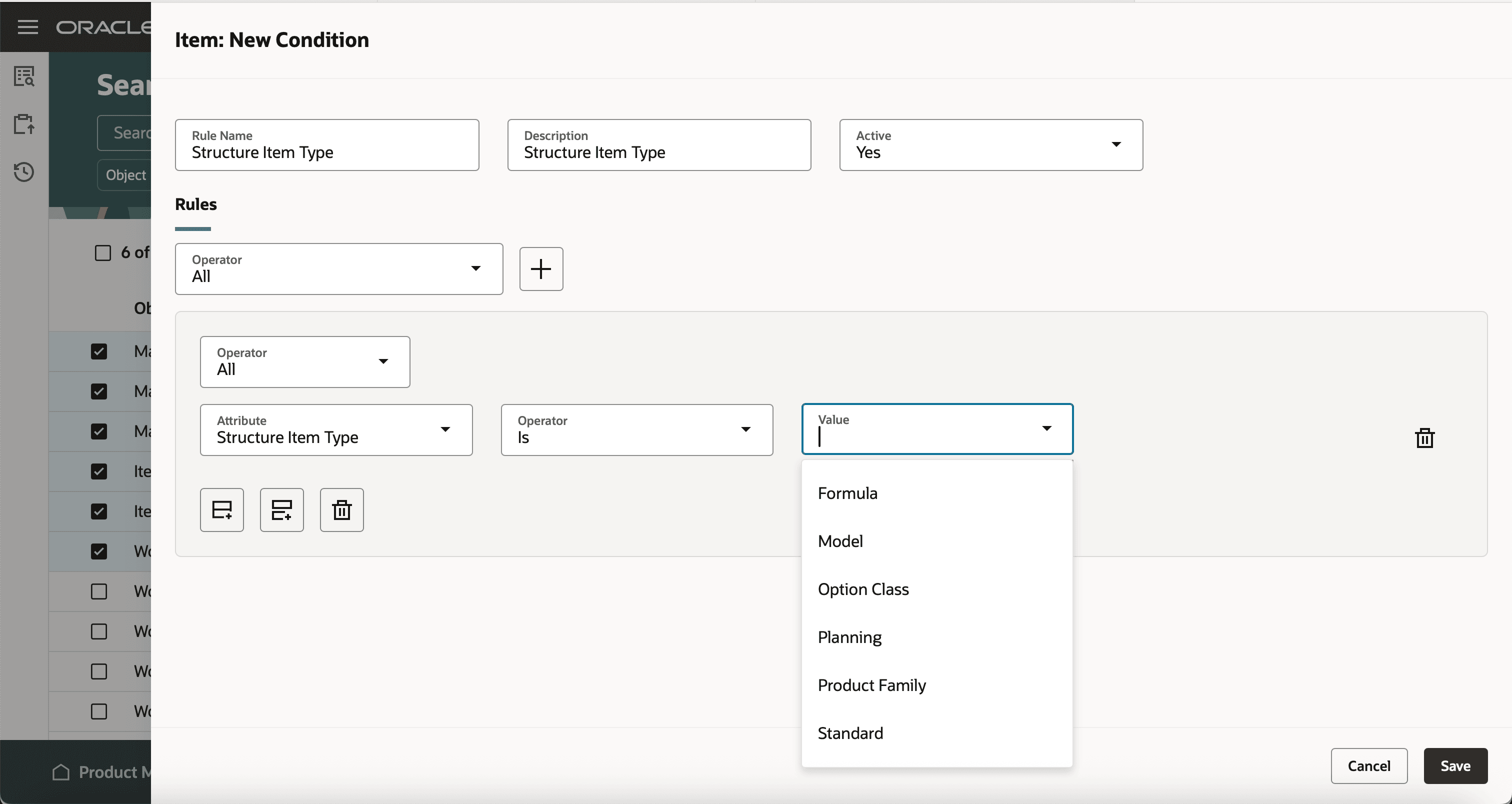Save the new condition
This screenshot has height=804, width=1512.
[x=1454, y=766]
